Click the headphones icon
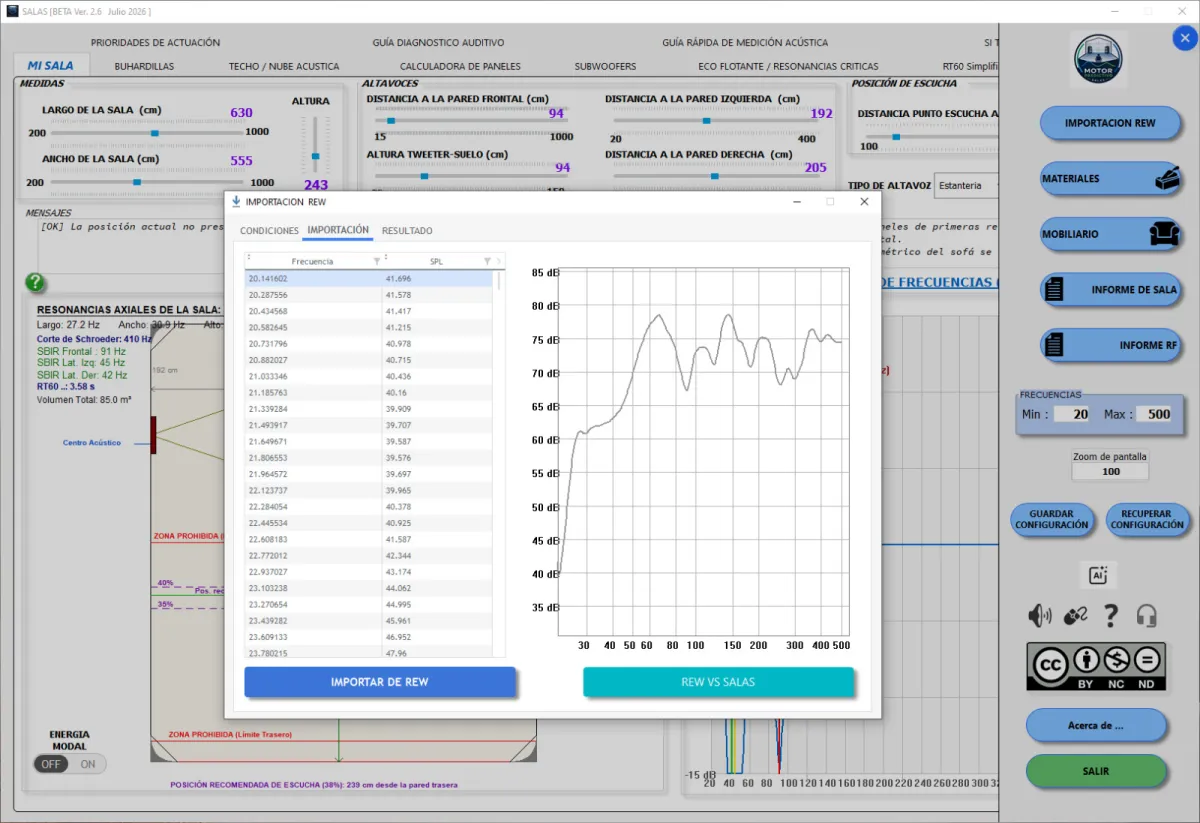This screenshot has width=1200, height=823. pos(1146,615)
